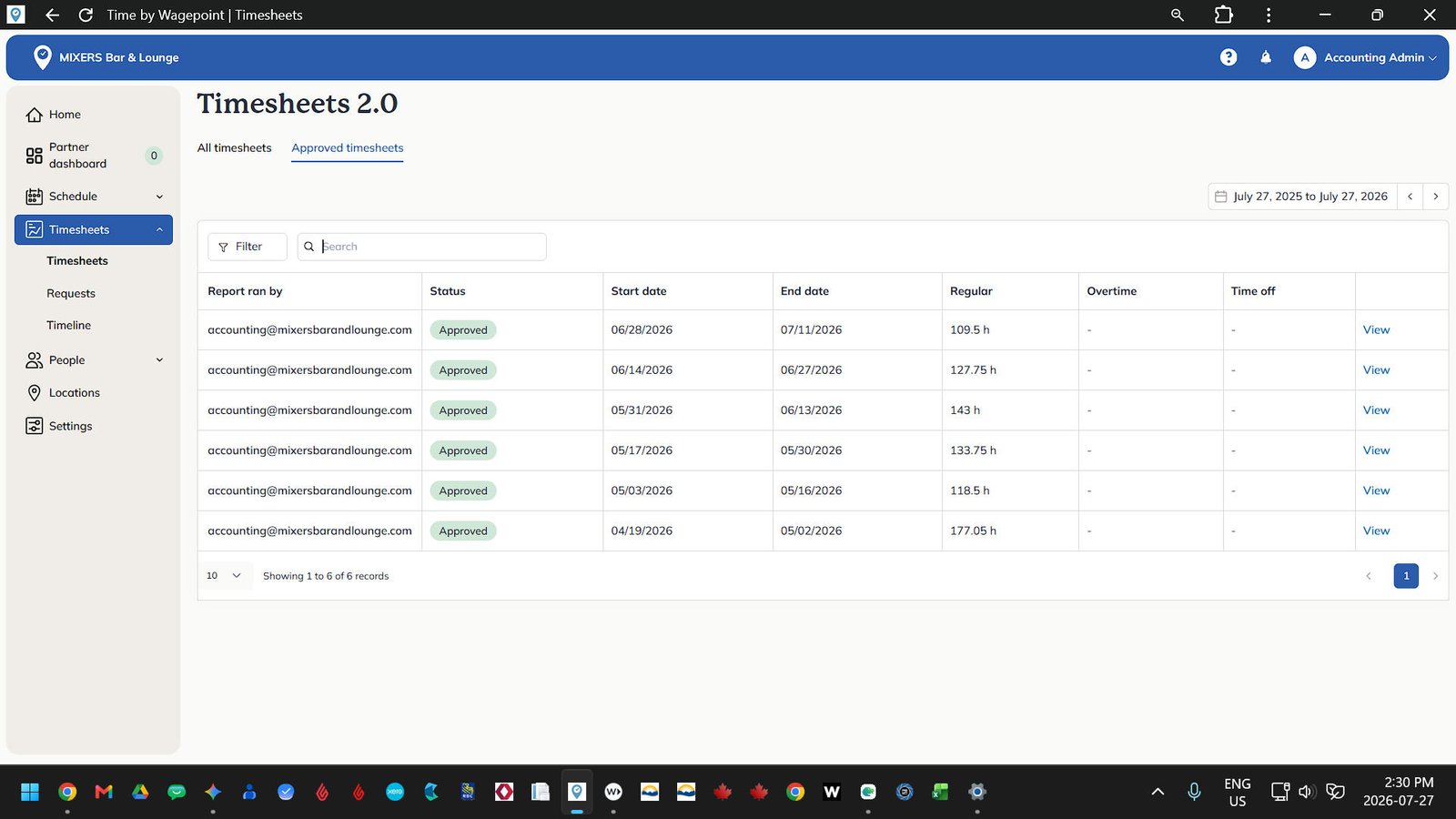Open Google Drive from the taskbar
Image resolution: width=1456 pixels, height=819 pixels.
(x=140, y=792)
